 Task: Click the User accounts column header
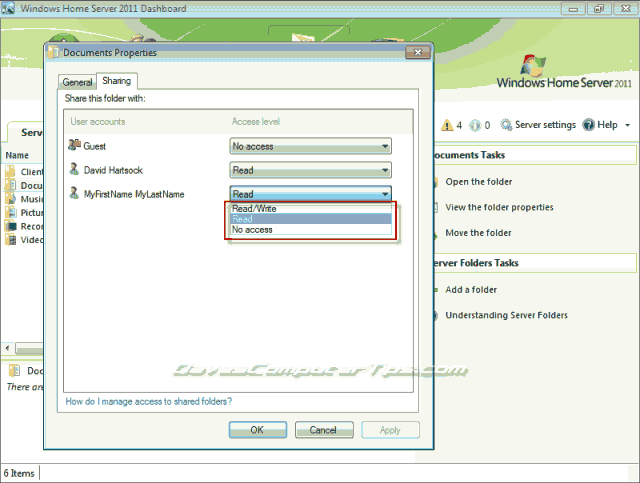click(98, 121)
